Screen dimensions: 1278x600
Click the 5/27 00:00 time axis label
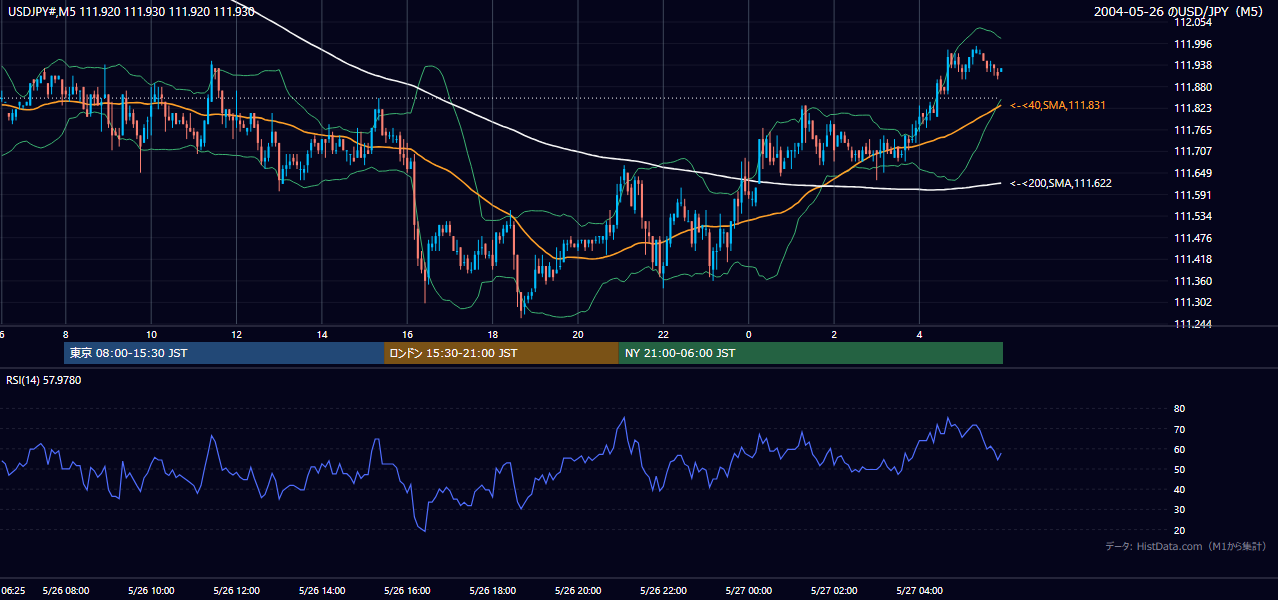(x=749, y=591)
